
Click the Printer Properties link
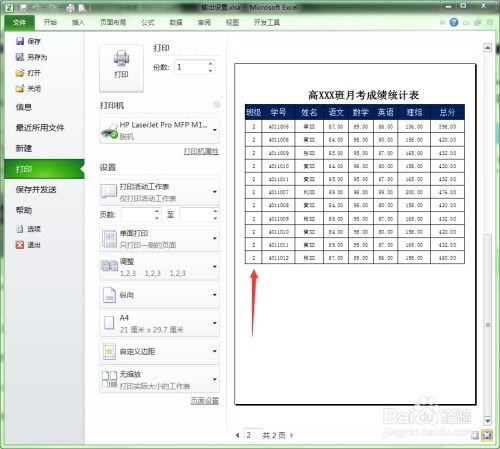click(x=201, y=151)
